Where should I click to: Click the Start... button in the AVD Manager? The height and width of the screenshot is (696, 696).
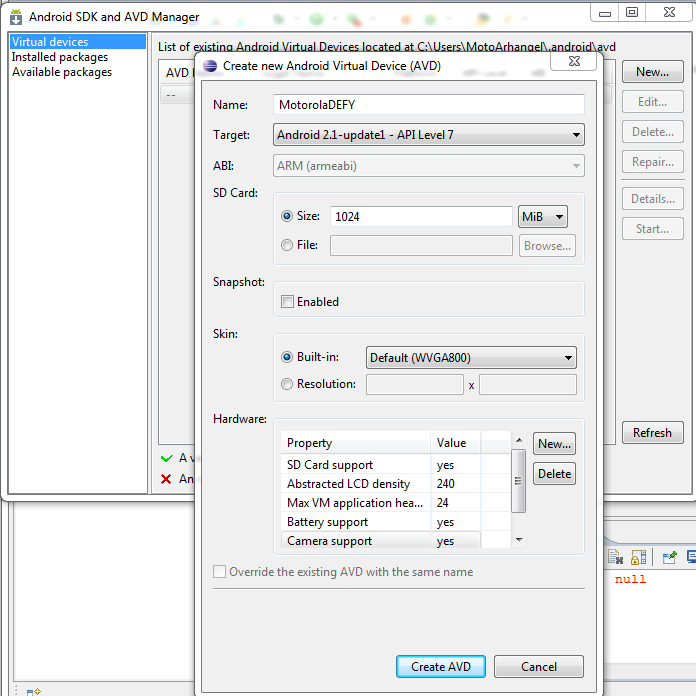click(x=652, y=229)
